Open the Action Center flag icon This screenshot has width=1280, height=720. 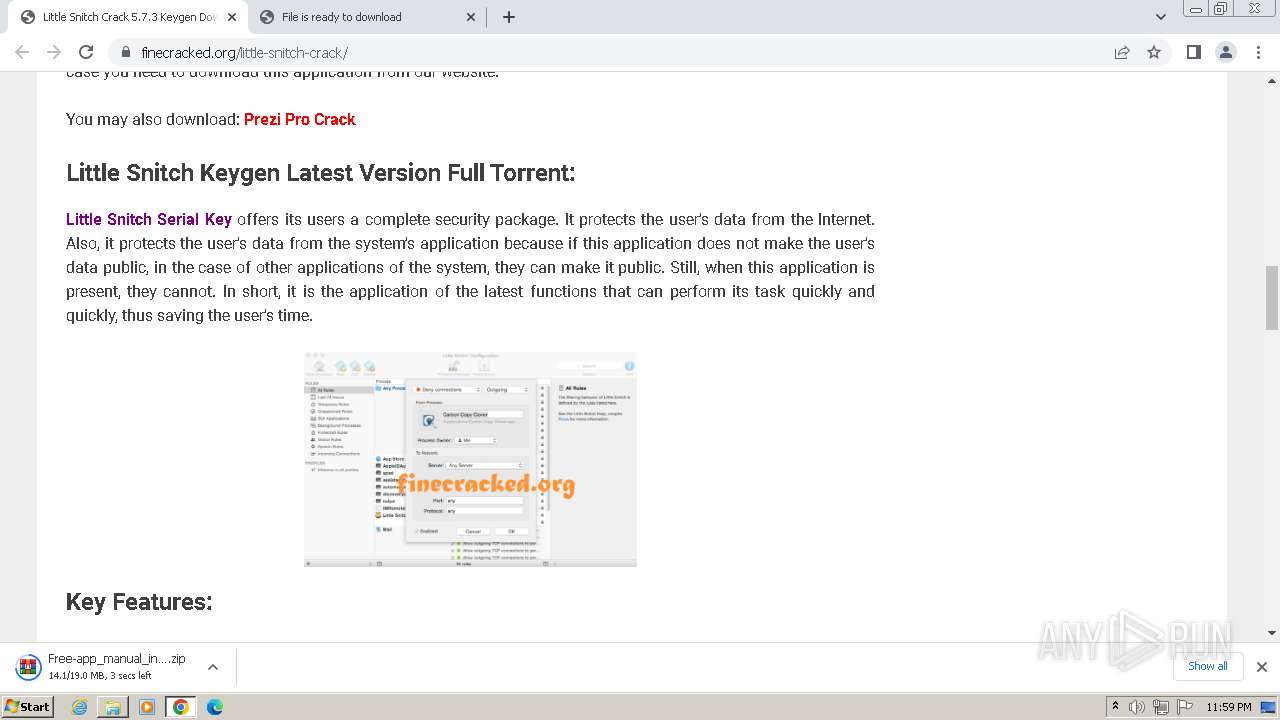[x=1184, y=707]
